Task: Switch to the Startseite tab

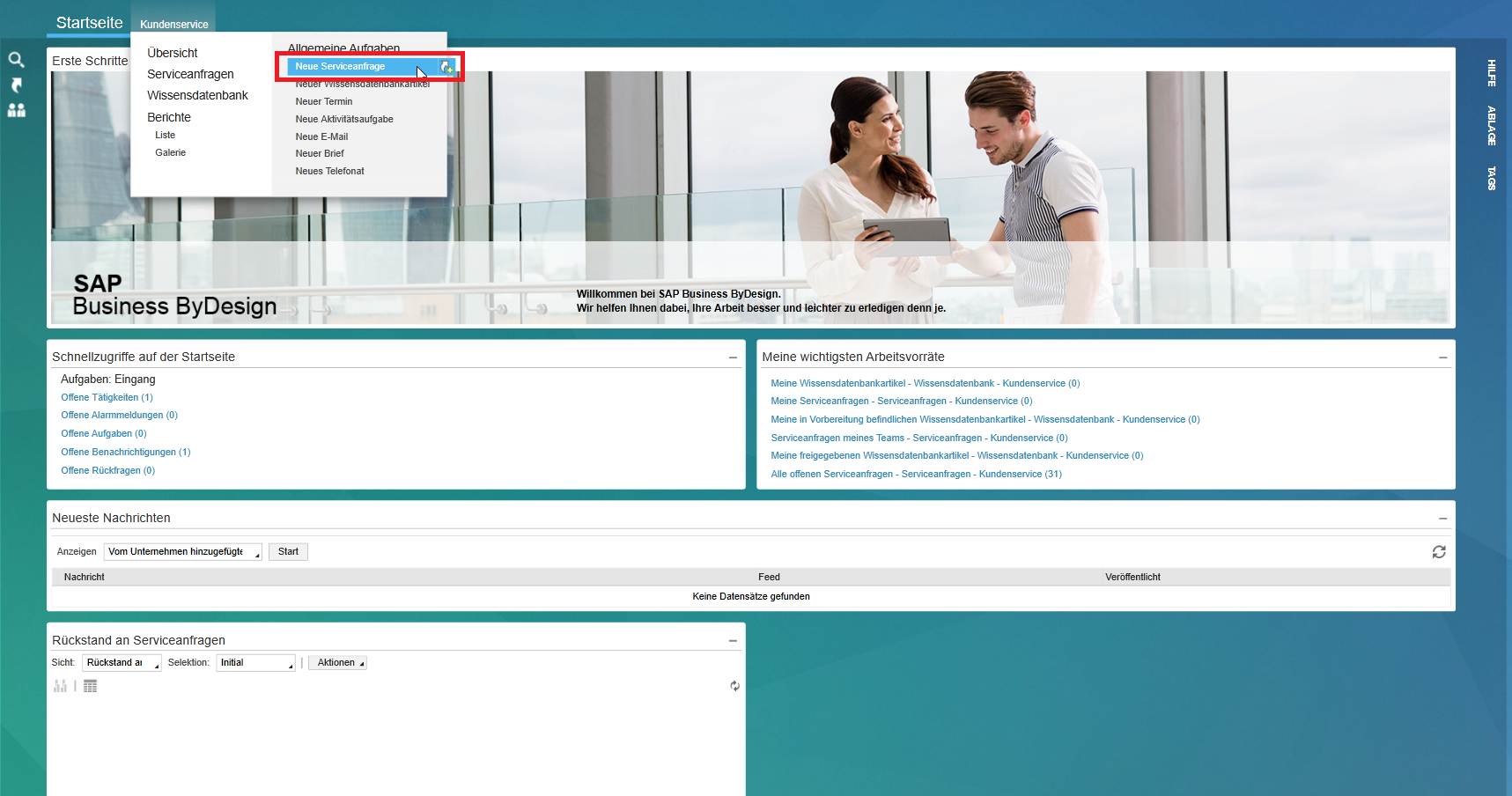Action: [x=89, y=23]
